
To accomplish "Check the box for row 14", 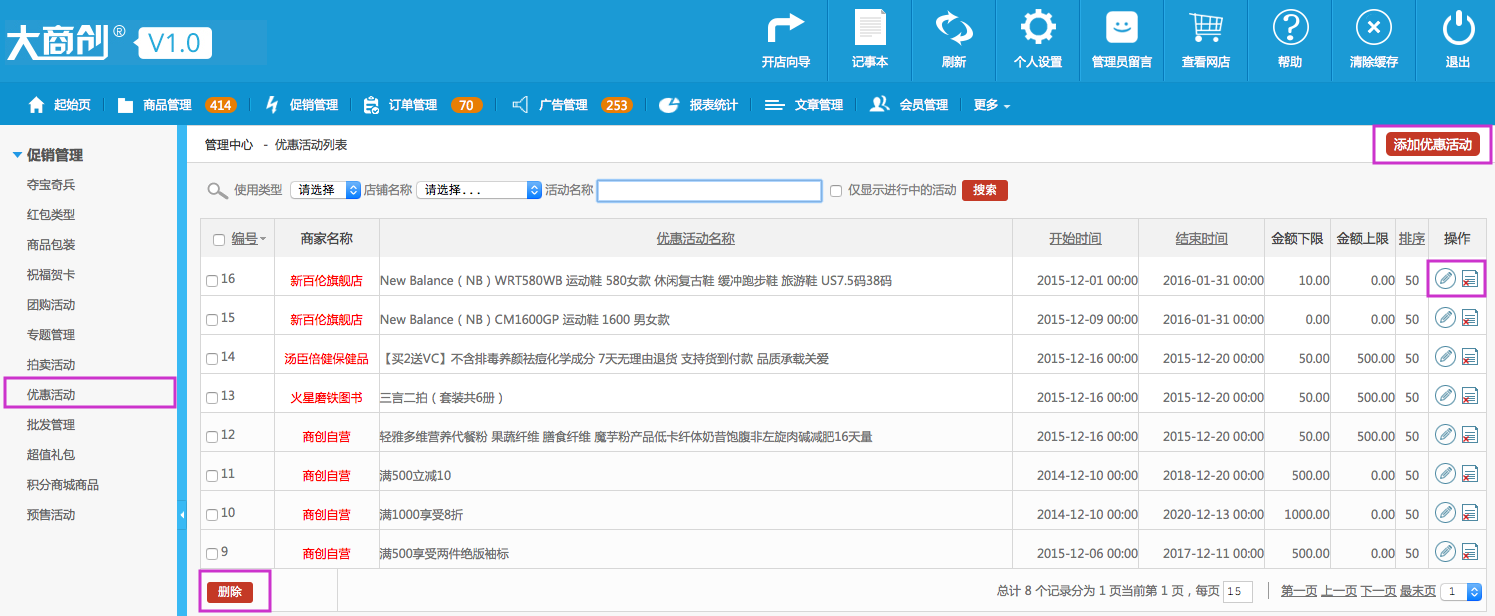I will (212, 359).
